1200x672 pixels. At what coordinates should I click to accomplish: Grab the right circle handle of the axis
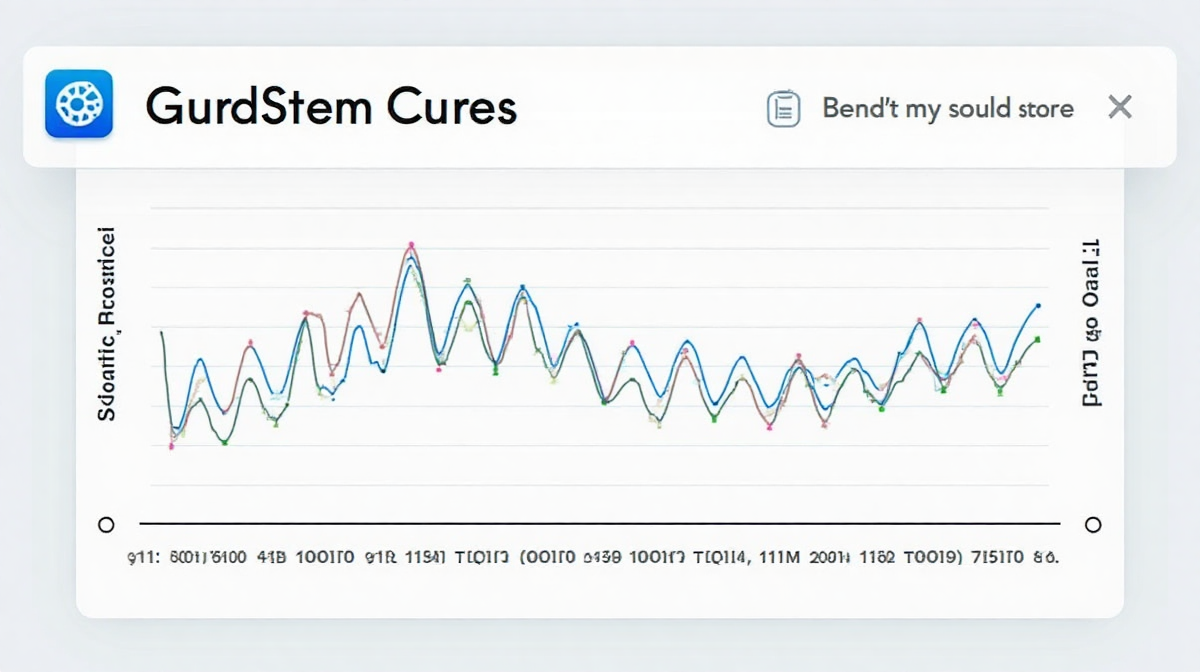[x=1093, y=524]
